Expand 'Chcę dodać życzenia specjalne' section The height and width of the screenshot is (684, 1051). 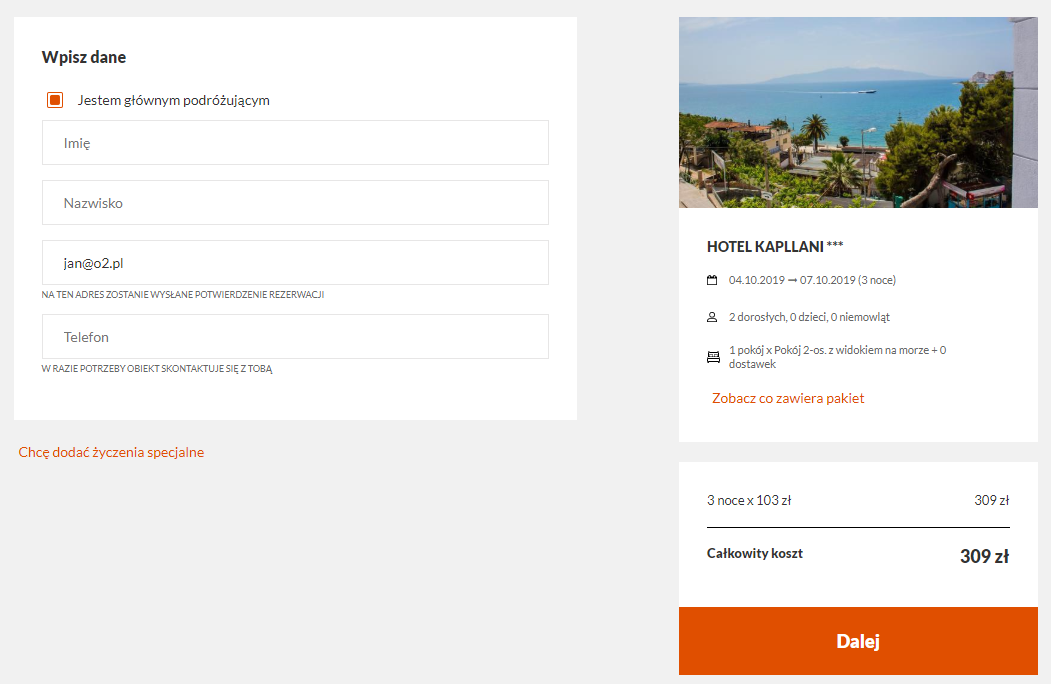[111, 452]
